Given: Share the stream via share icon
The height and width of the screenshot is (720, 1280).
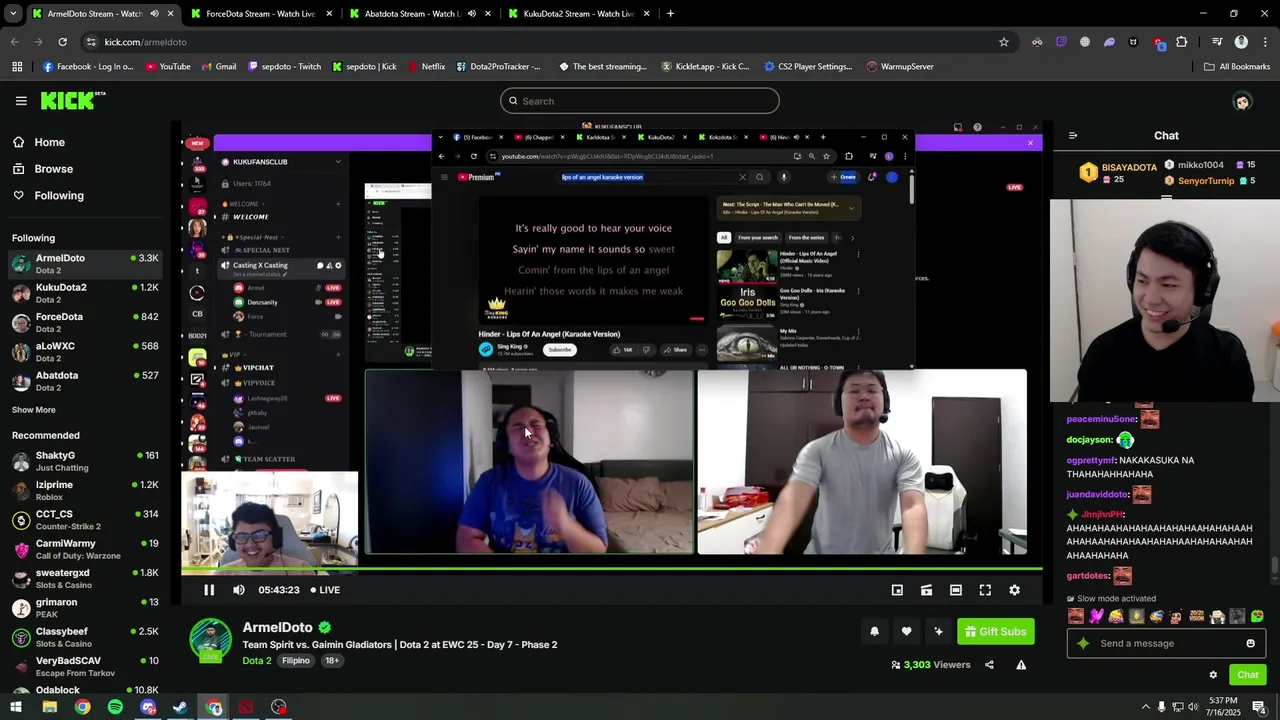Looking at the screenshot, I should (x=989, y=665).
